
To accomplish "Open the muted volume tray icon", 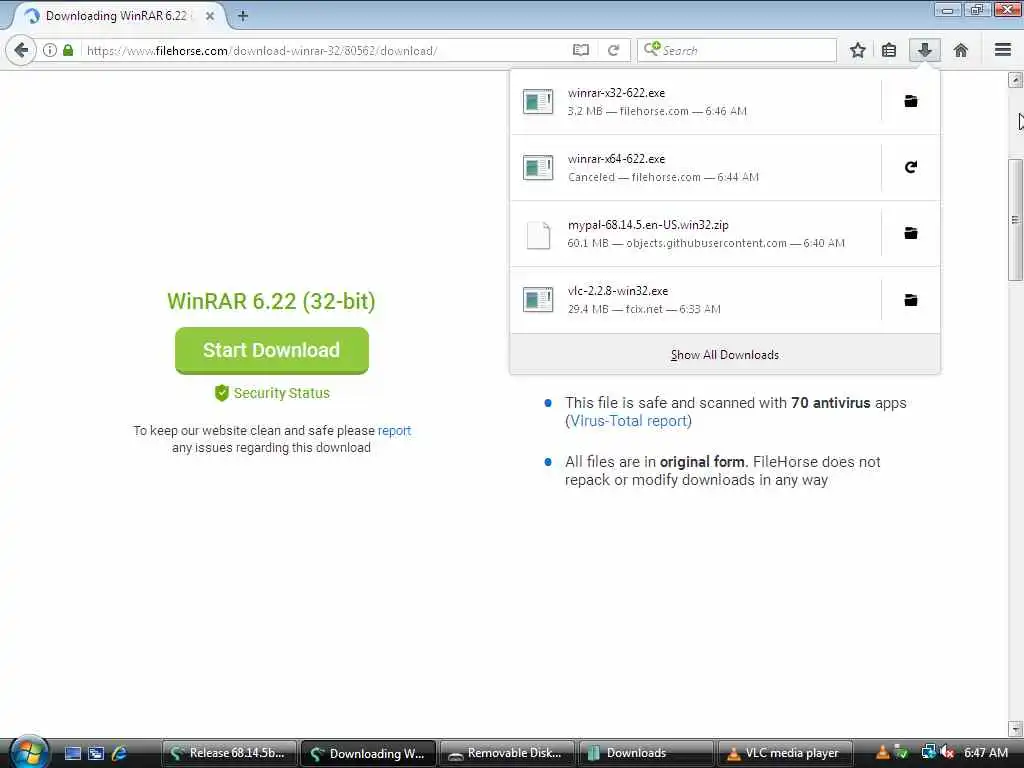I will pos(946,752).
